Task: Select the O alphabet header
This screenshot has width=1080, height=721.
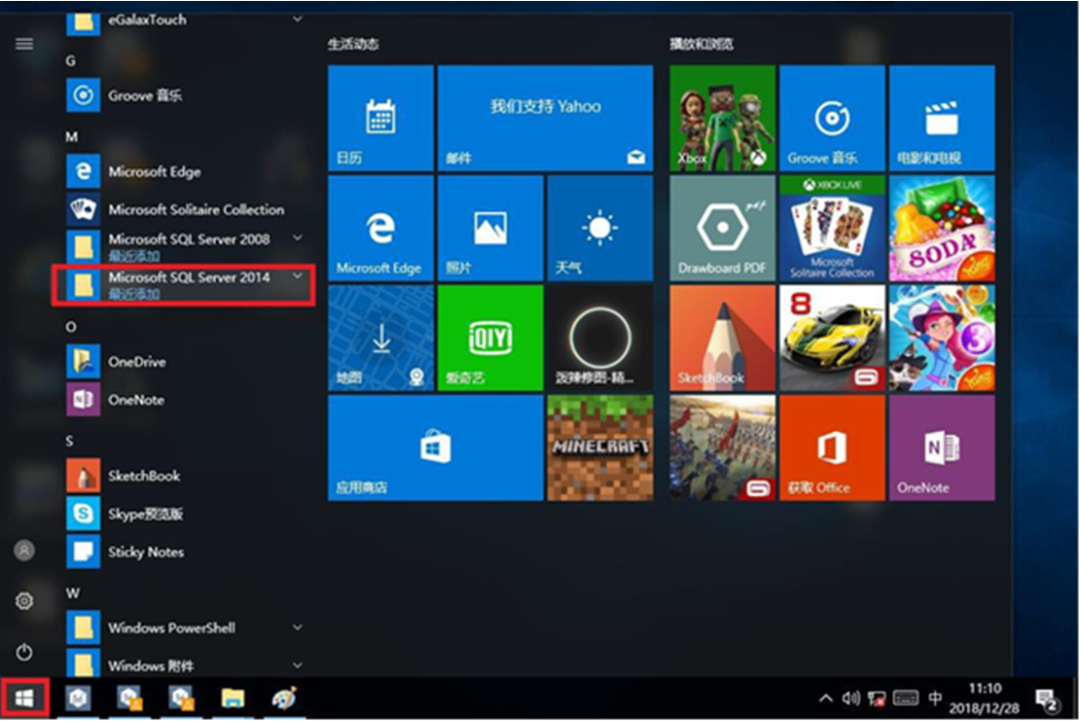Action: [71, 327]
